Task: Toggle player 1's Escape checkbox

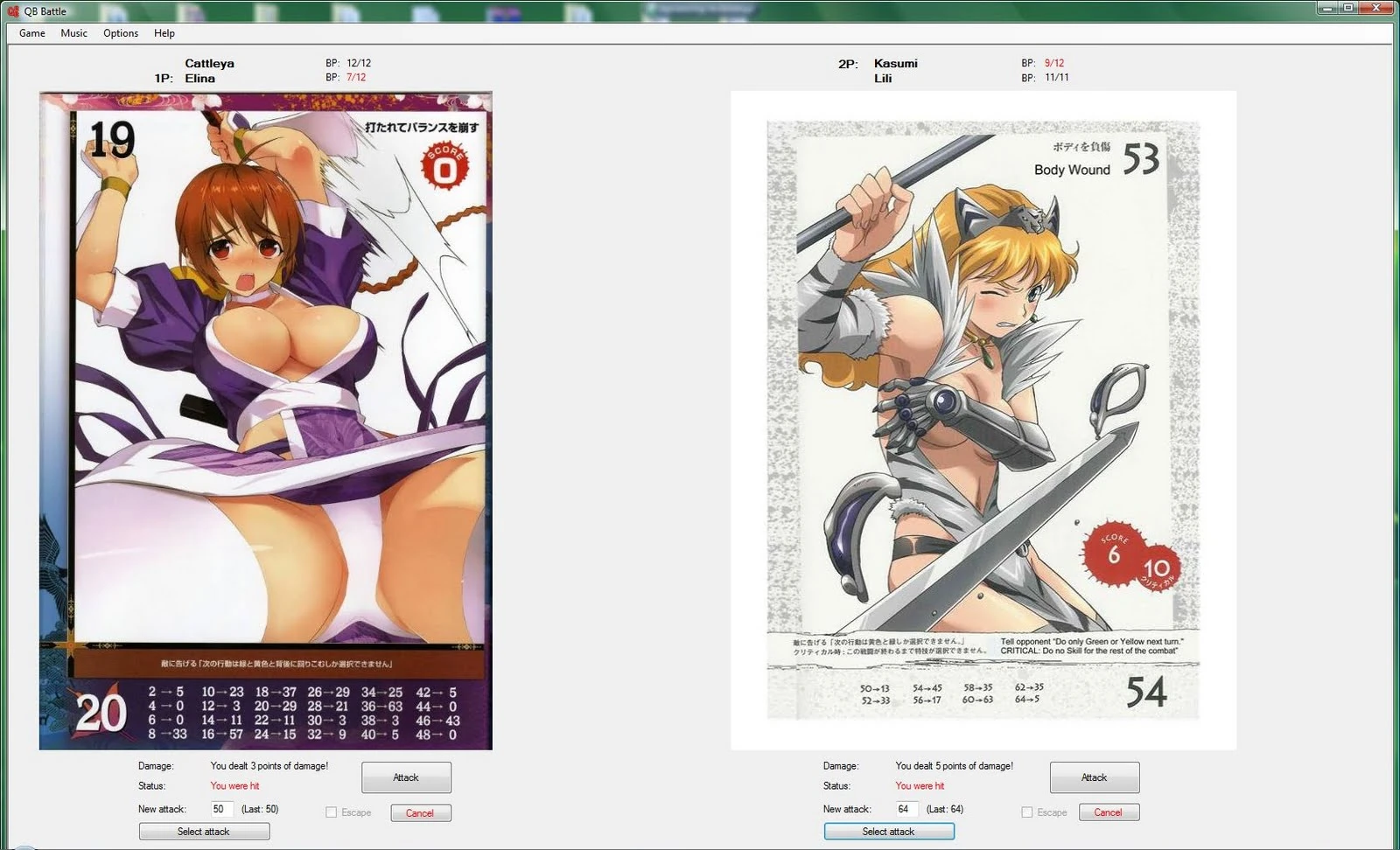Action: 331,812
